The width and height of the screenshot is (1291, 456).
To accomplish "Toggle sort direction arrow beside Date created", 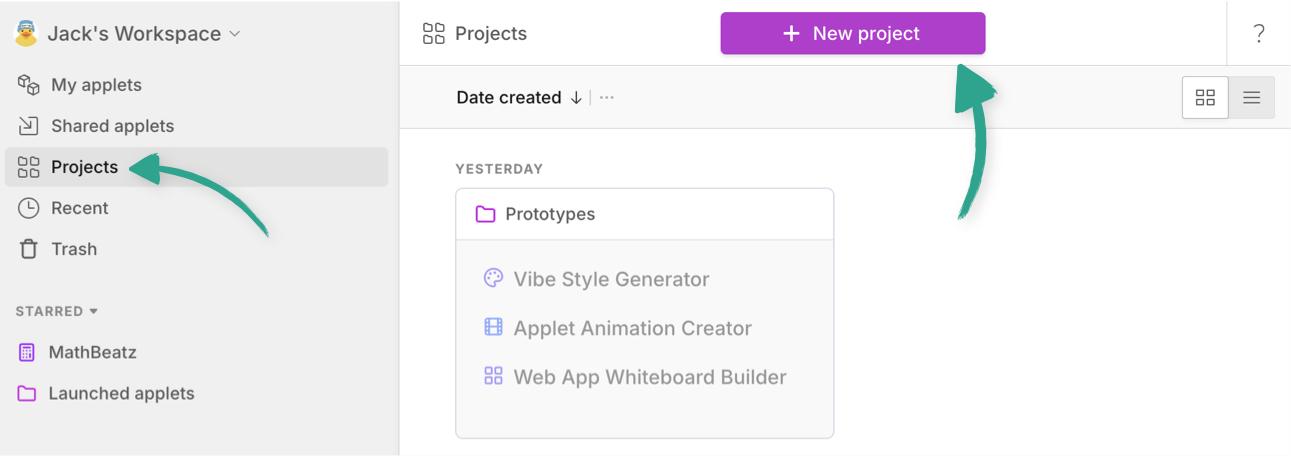I will tap(576, 97).
